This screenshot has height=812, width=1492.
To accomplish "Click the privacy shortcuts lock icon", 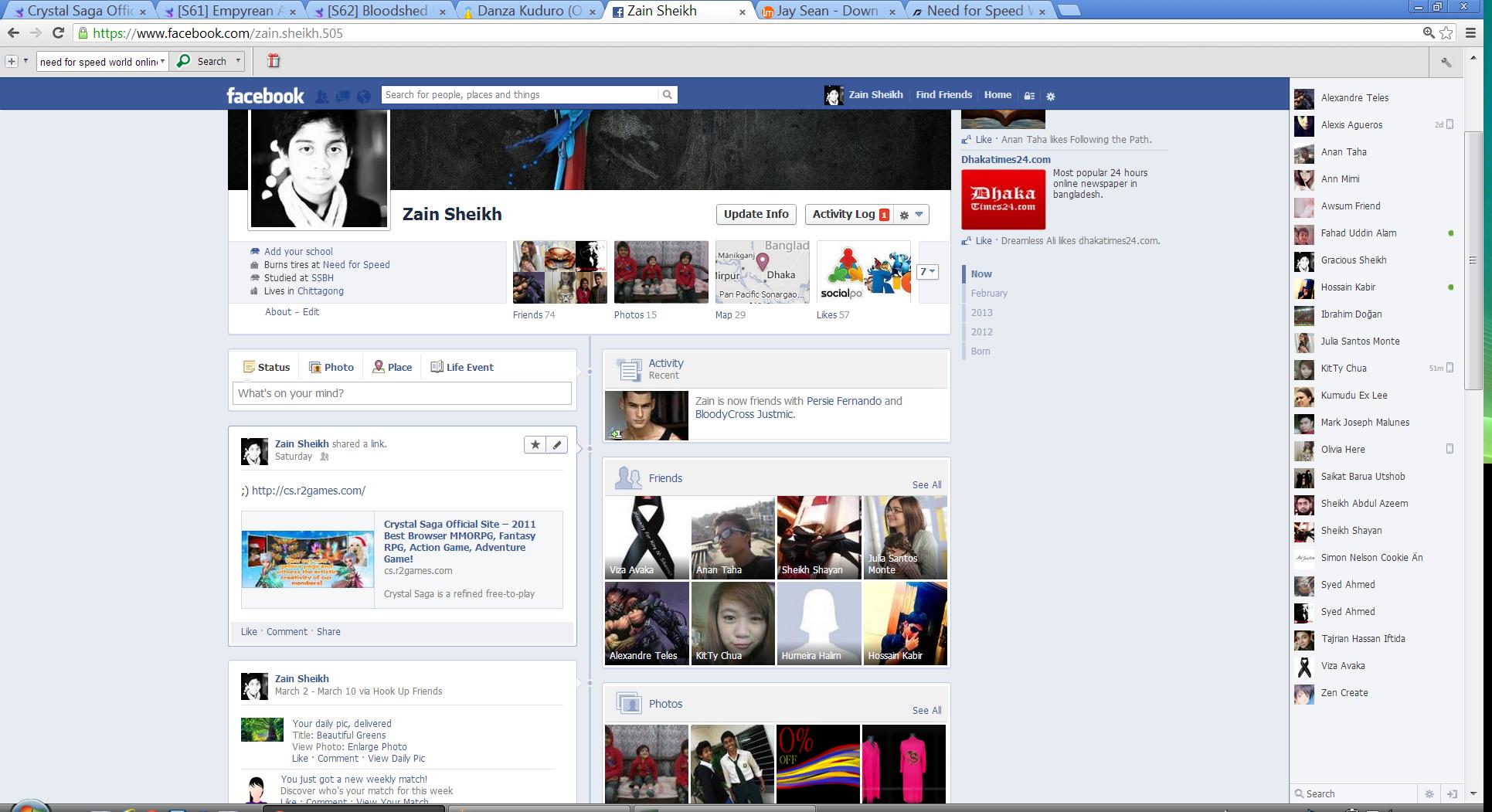I will (1029, 96).
